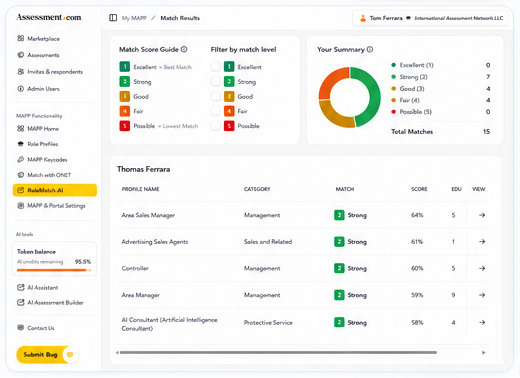The width and height of the screenshot is (520, 378).
Task: Click the Marketplace grid icon
Action: [21, 38]
